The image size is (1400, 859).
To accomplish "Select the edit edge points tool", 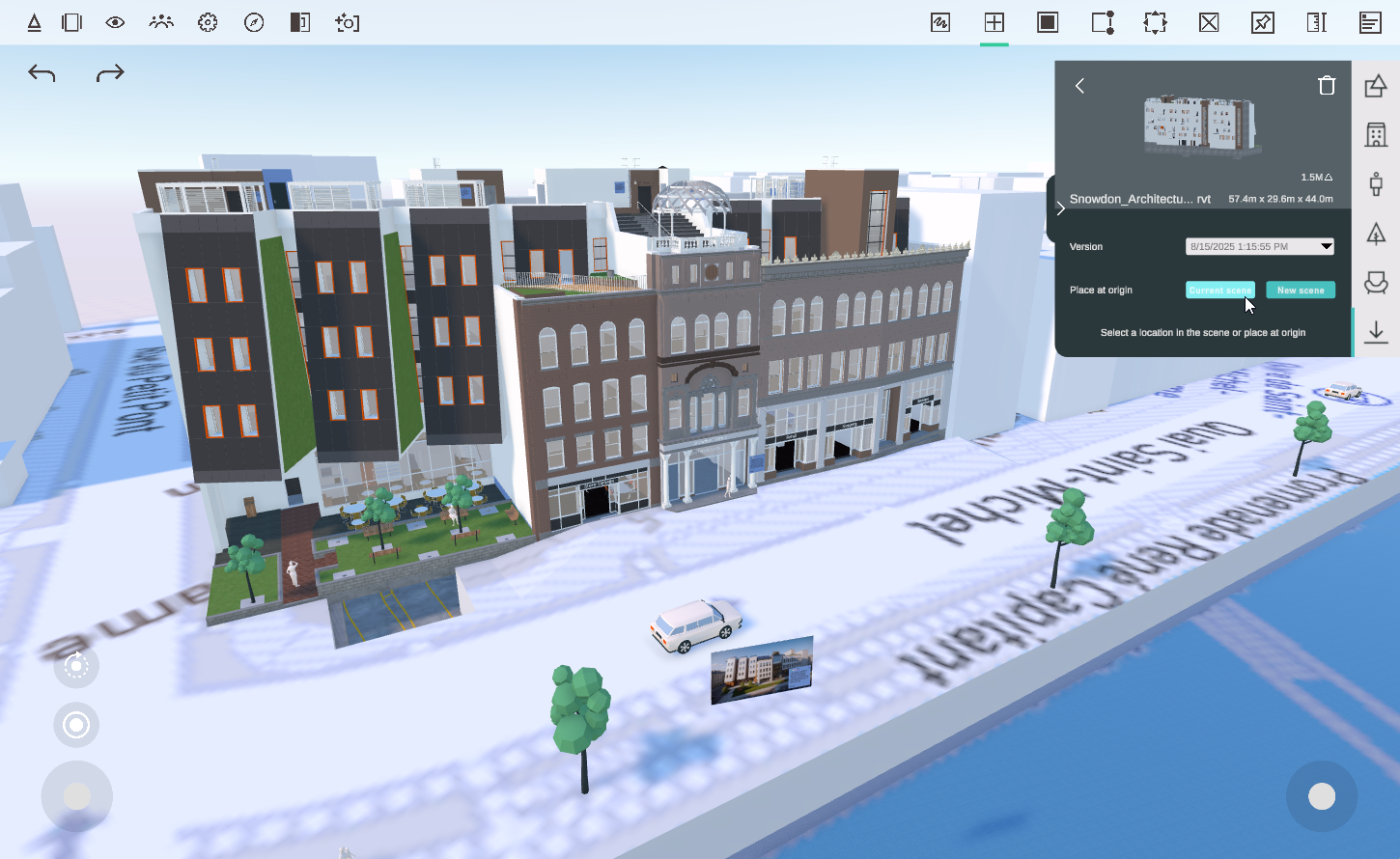I will click(1103, 22).
